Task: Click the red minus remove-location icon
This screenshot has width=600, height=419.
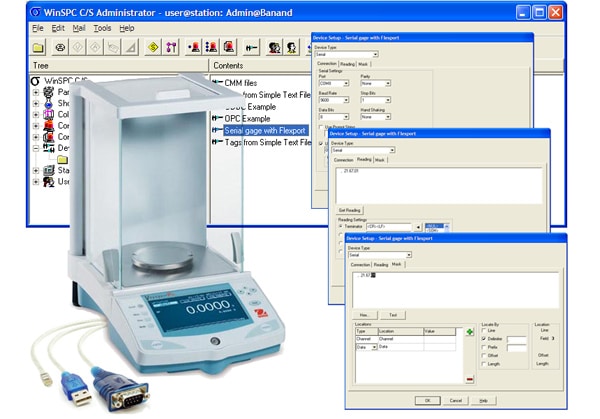Action: (470, 379)
